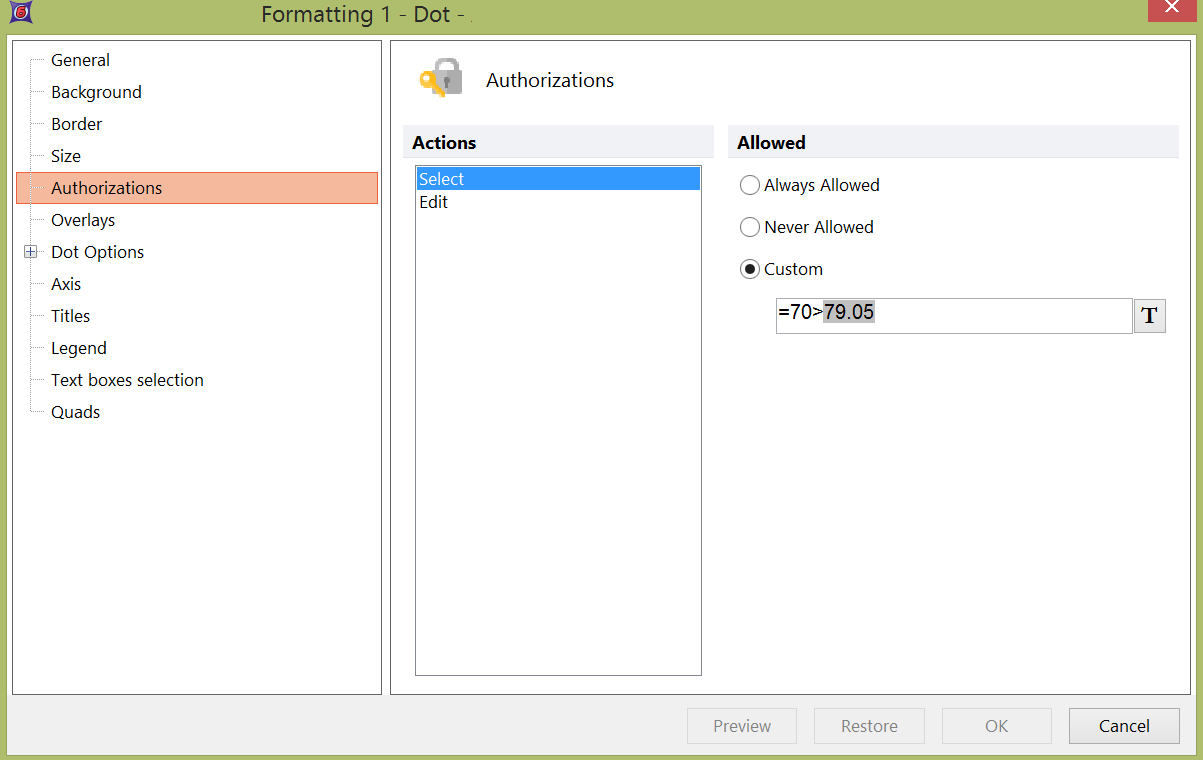1203x760 pixels.
Task: Go to the Background category
Action: (96, 92)
